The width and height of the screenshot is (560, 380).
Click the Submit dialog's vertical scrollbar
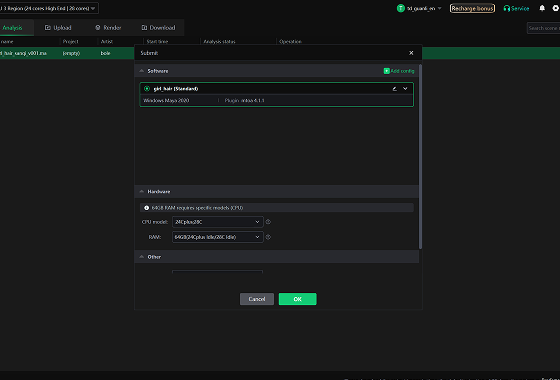pyautogui.click(x=420, y=156)
